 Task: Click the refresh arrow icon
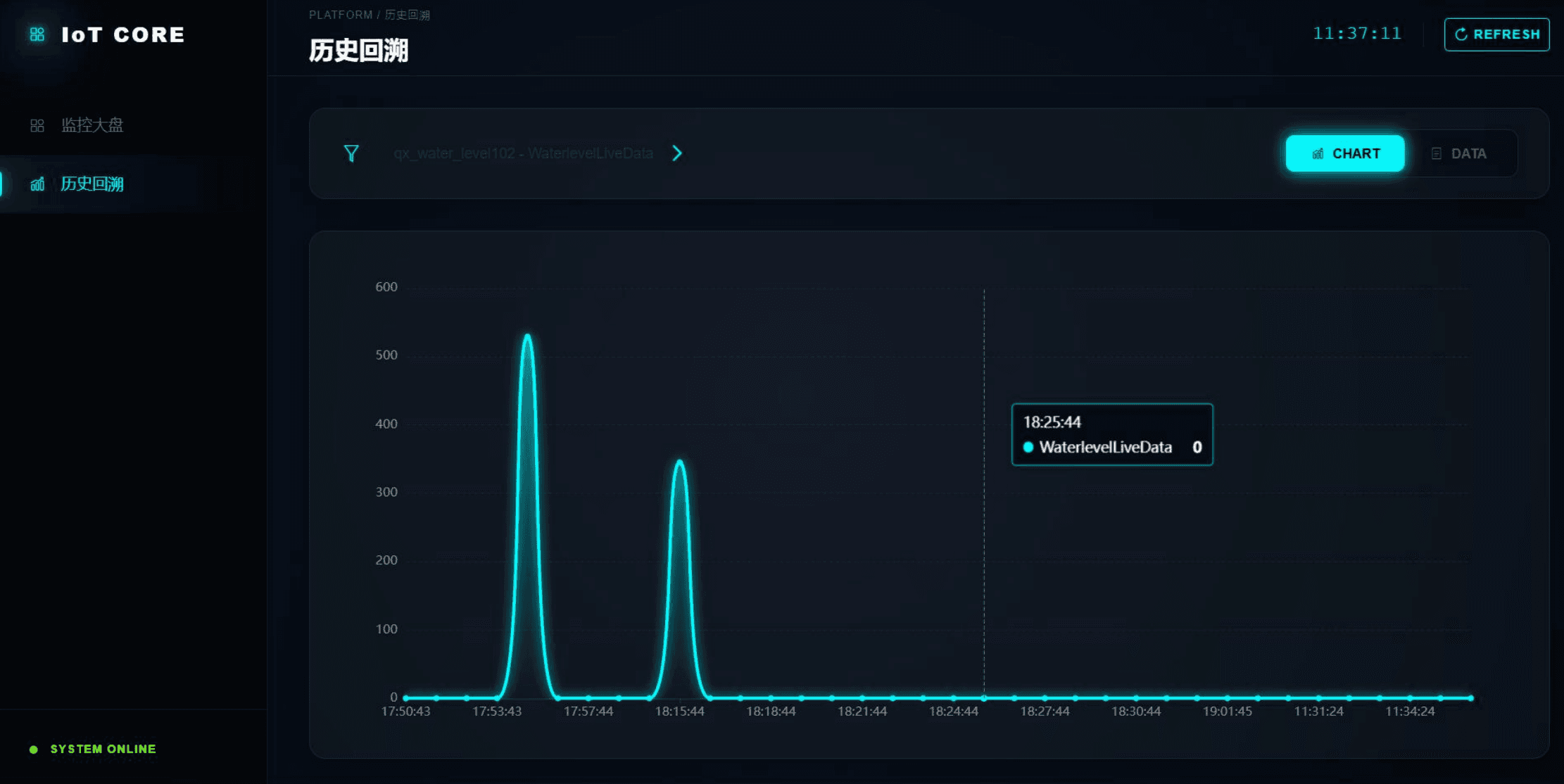click(x=1461, y=34)
